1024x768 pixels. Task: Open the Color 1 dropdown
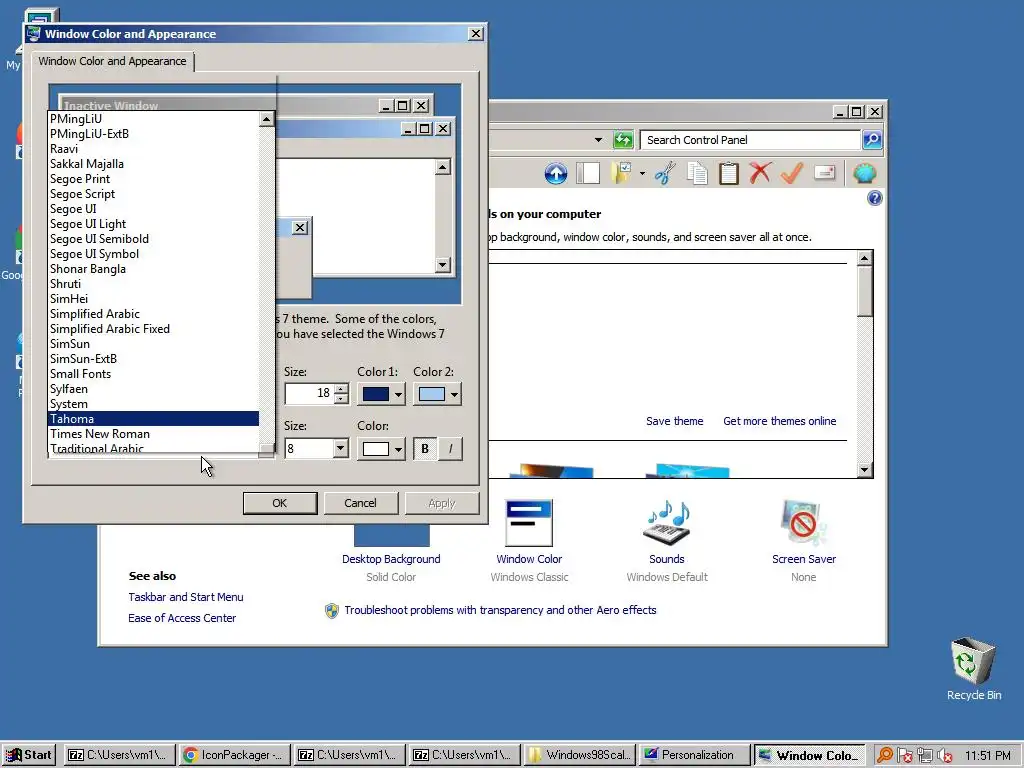(x=398, y=394)
